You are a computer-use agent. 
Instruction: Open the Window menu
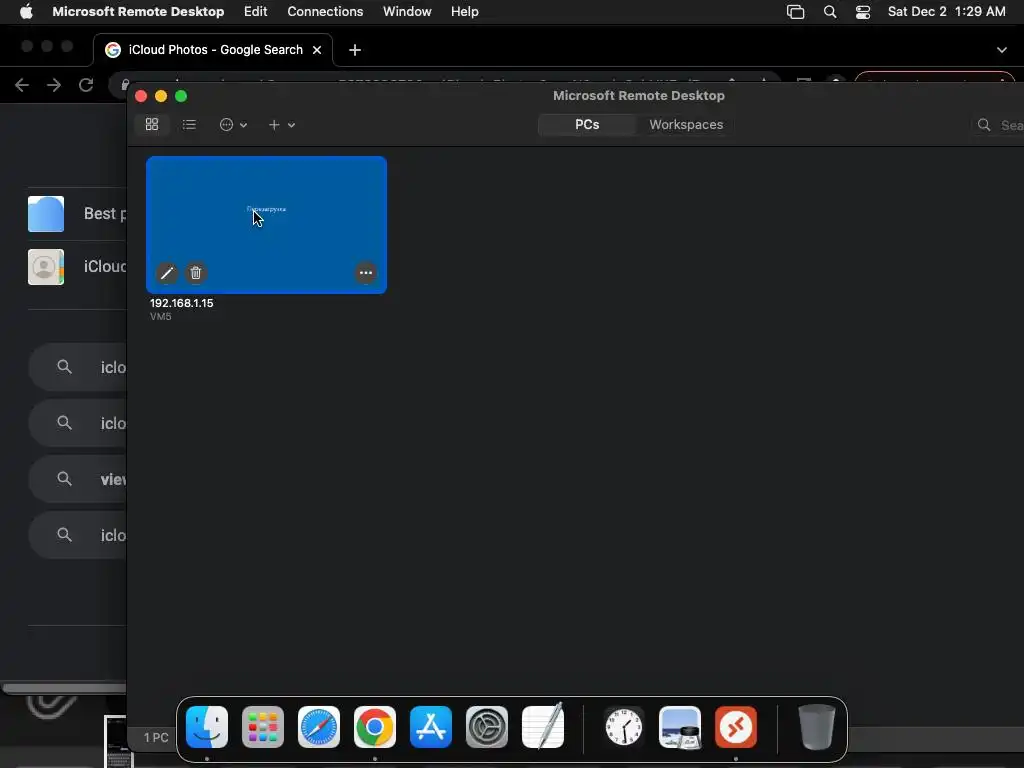pos(407,12)
